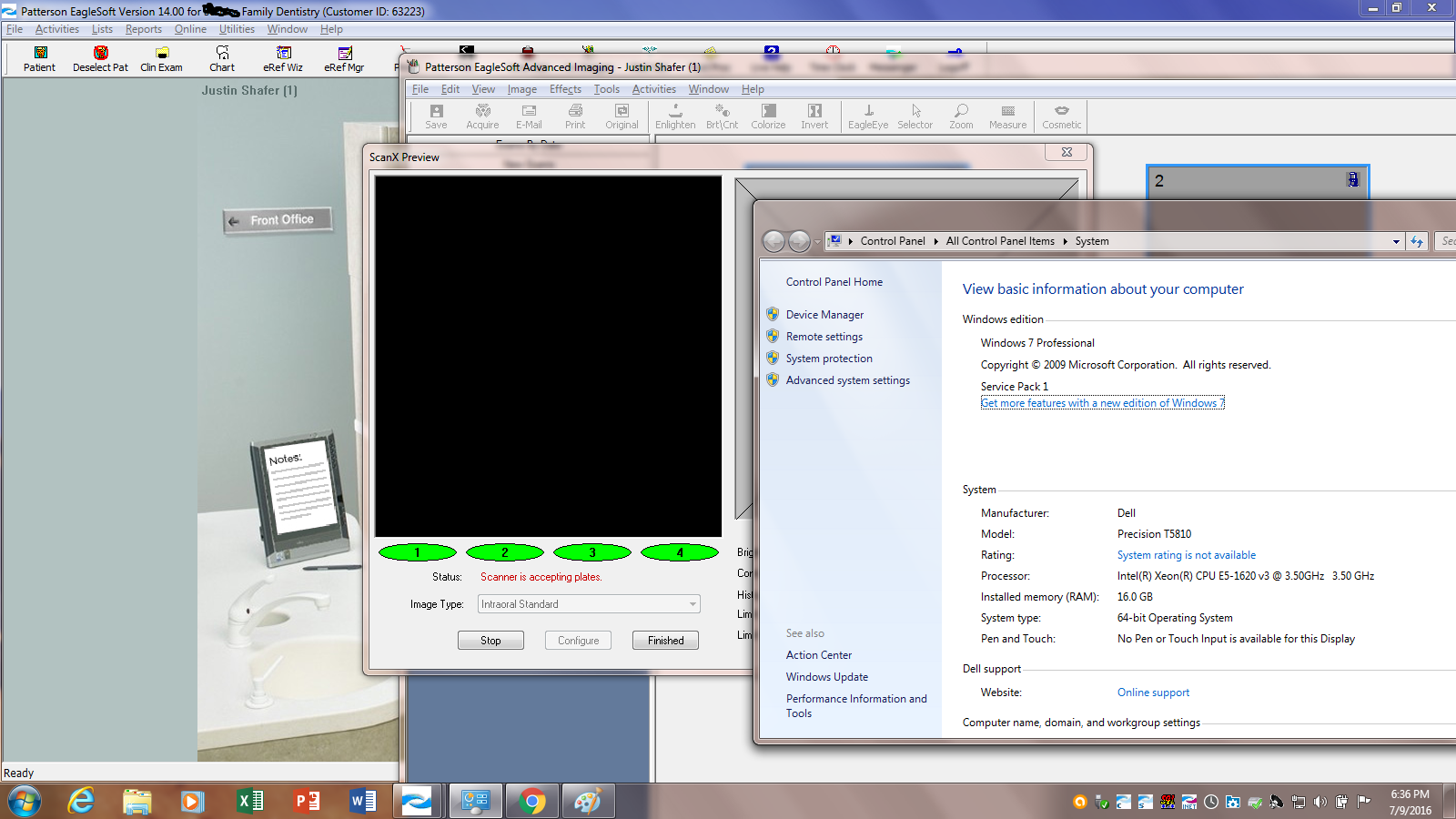Open Advanced system settings link
The image size is (1456, 819).
[848, 380]
